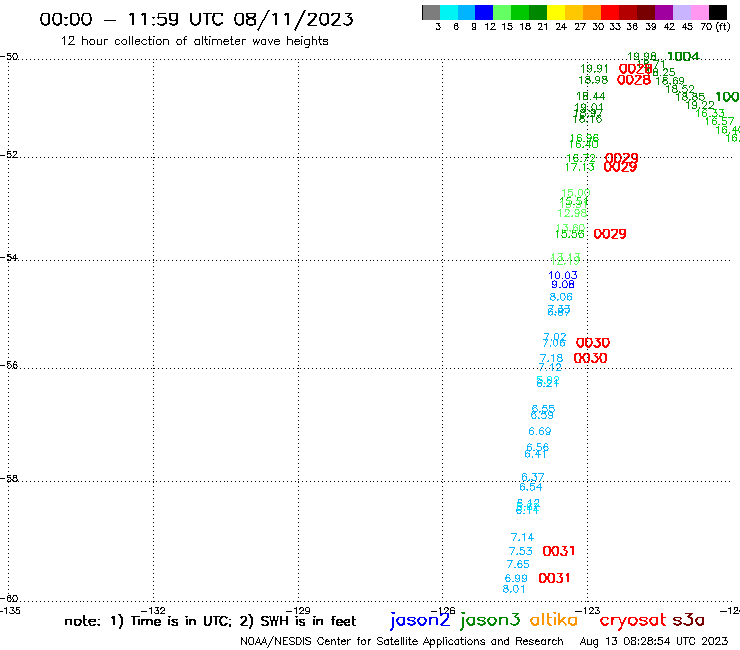Select the 'cryosat' satellite legend label
This screenshot has height=650, width=740.
tap(633, 620)
